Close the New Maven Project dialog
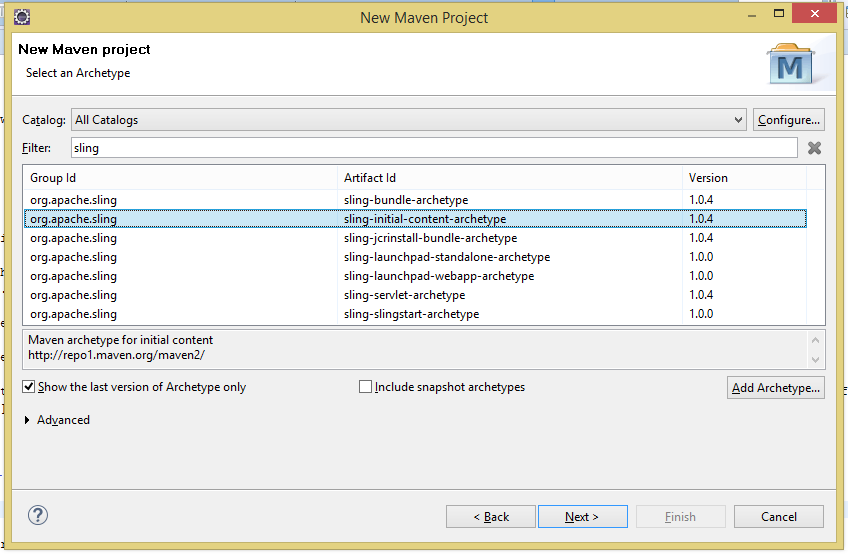The width and height of the screenshot is (848, 555). [x=815, y=14]
